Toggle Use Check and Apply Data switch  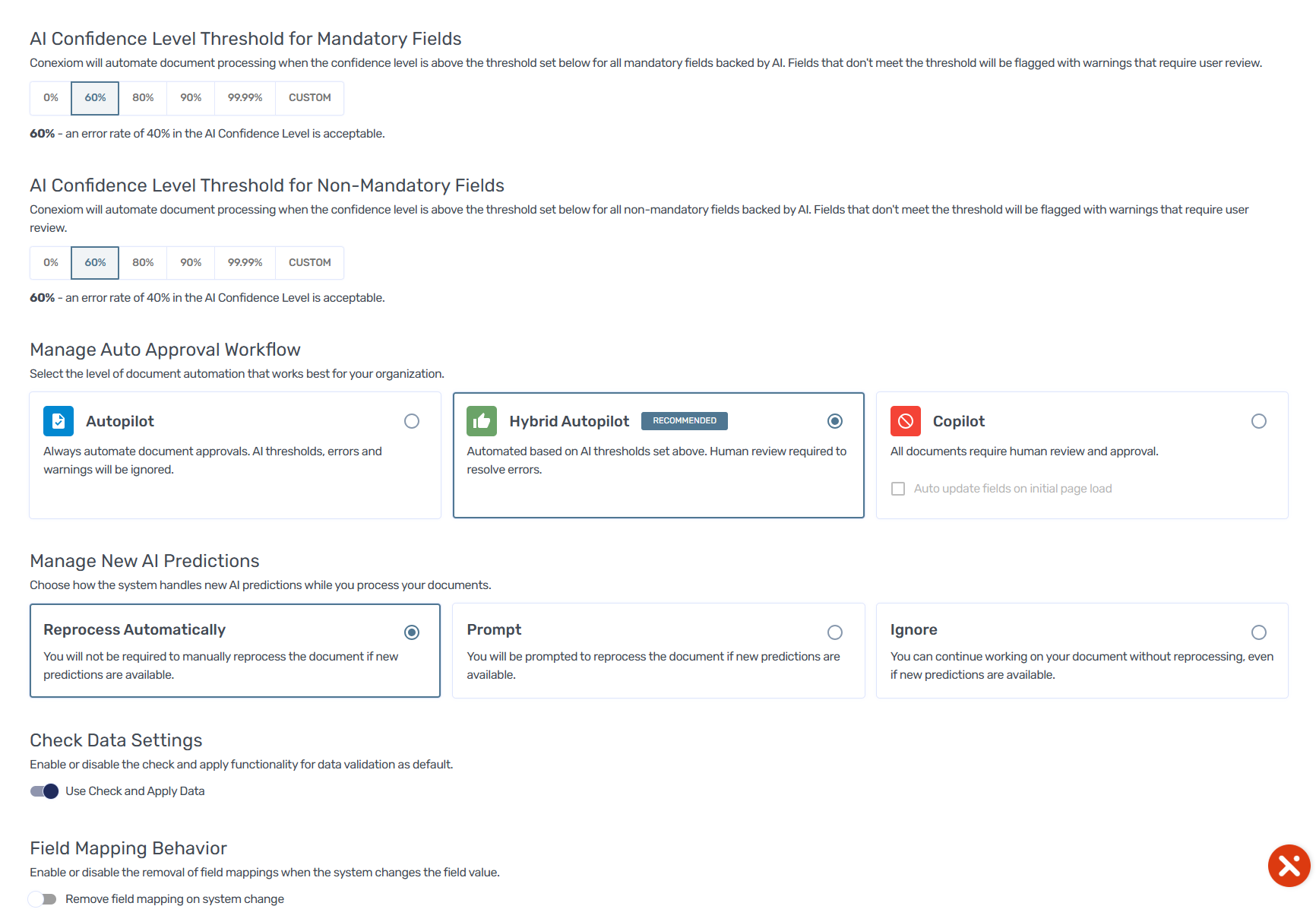pyautogui.click(x=44, y=791)
